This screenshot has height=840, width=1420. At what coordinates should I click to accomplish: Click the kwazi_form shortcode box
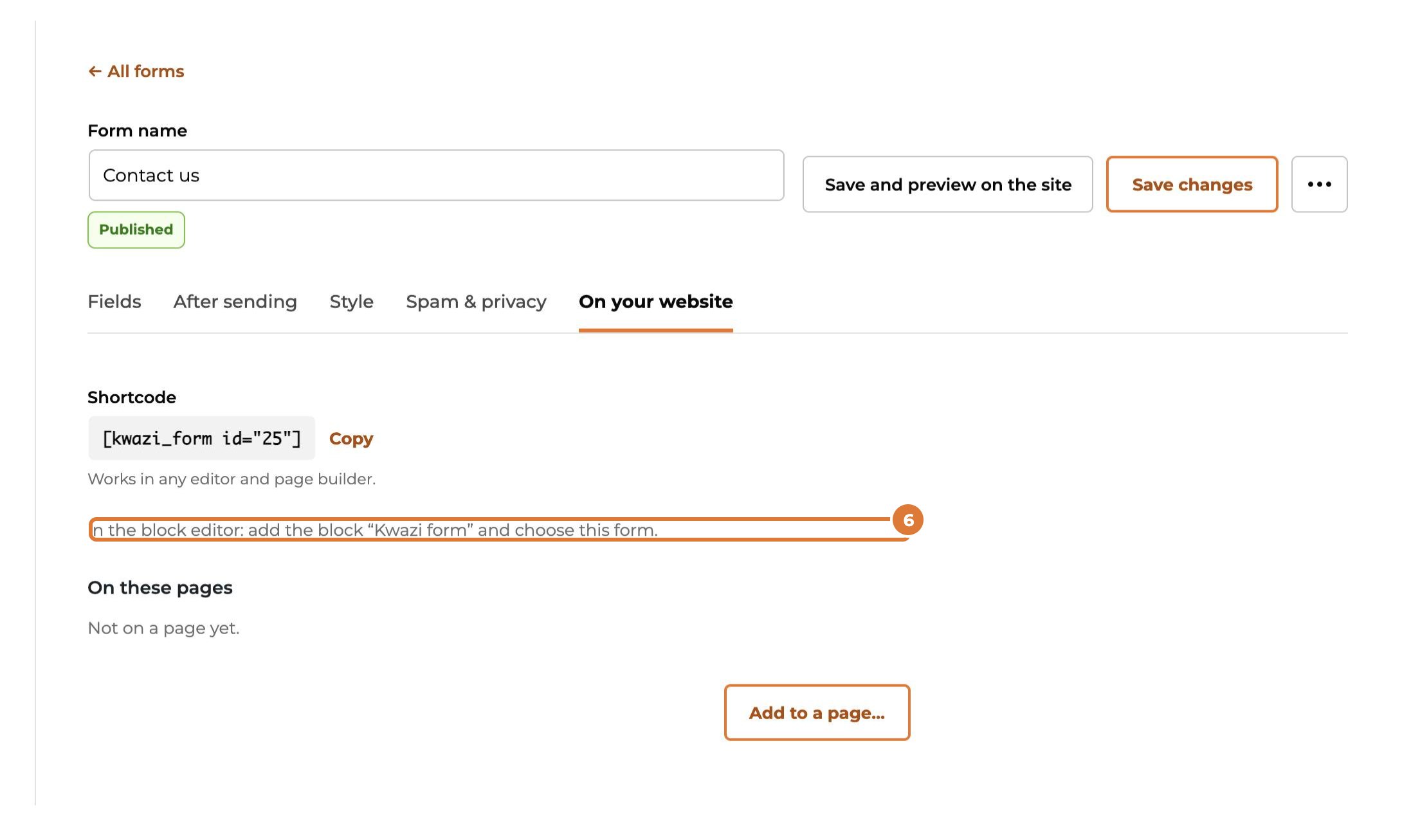[201, 438]
